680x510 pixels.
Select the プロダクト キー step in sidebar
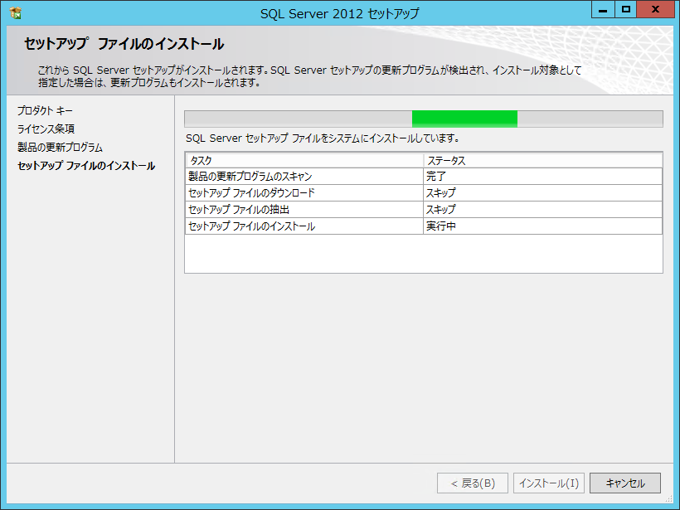(45, 111)
